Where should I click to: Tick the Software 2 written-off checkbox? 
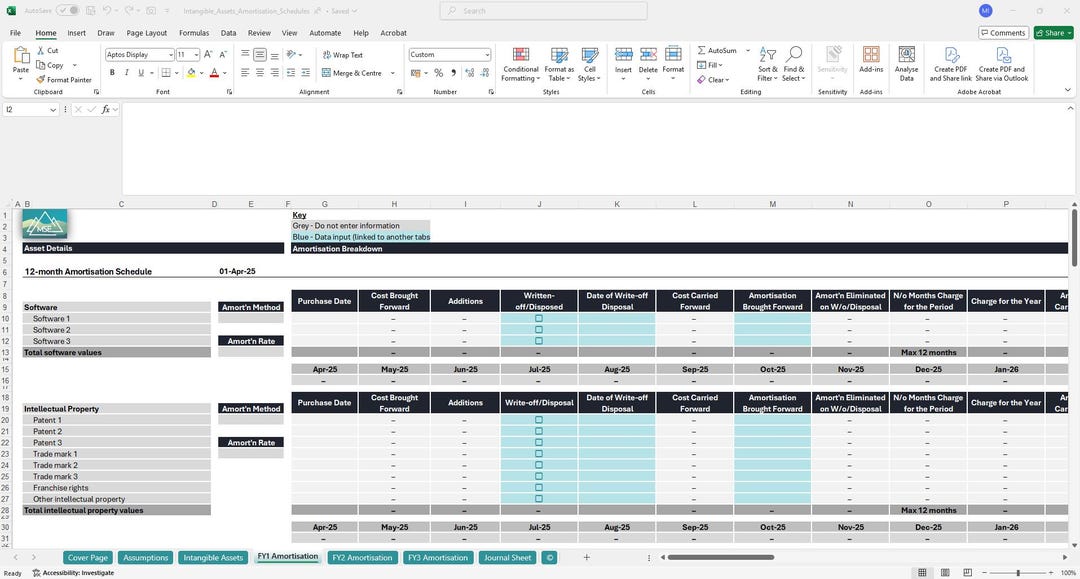pos(539,330)
